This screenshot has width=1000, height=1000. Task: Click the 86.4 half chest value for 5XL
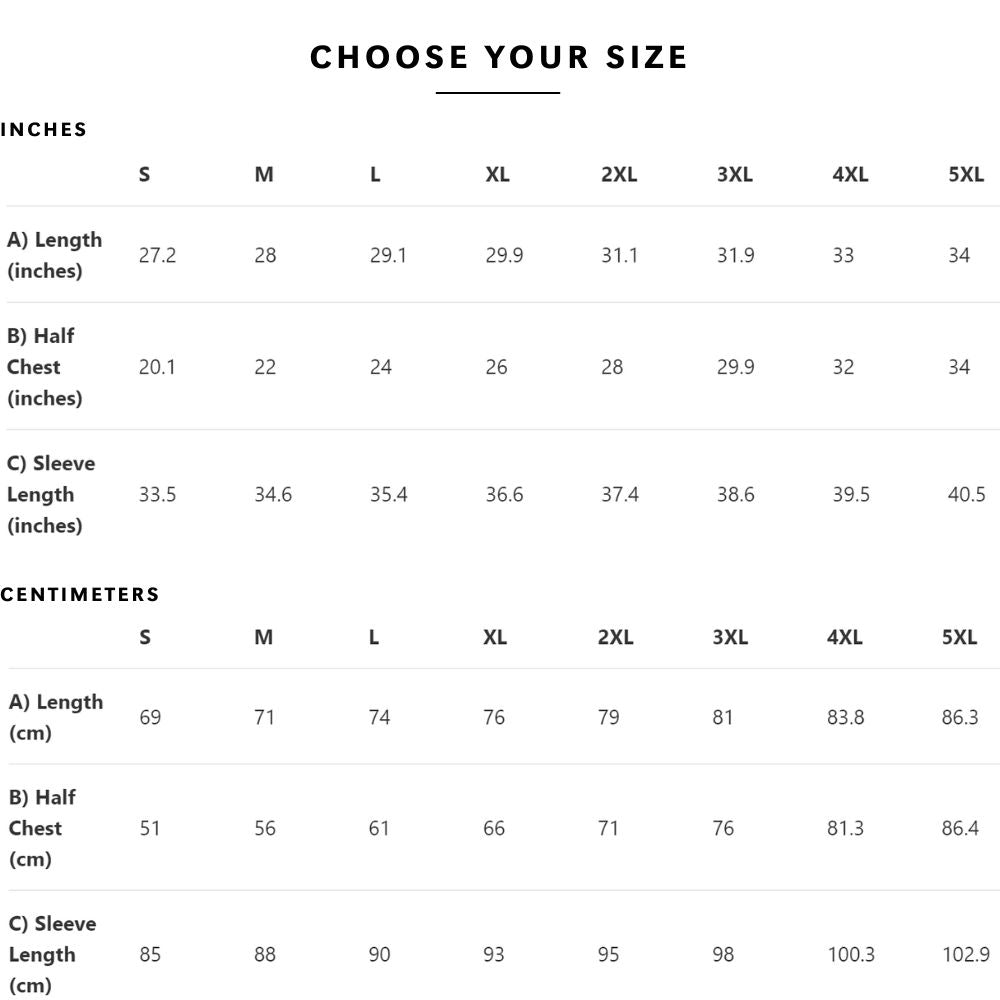click(x=960, y=828)
